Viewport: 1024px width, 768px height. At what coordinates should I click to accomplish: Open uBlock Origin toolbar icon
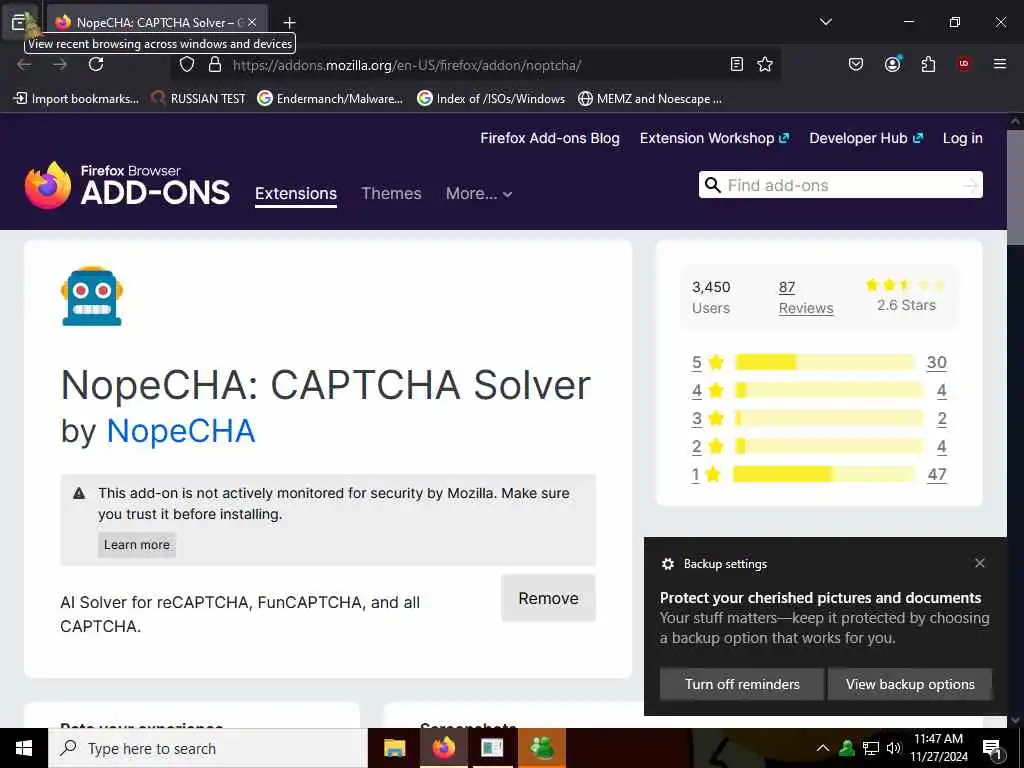(x=964, y=64)
